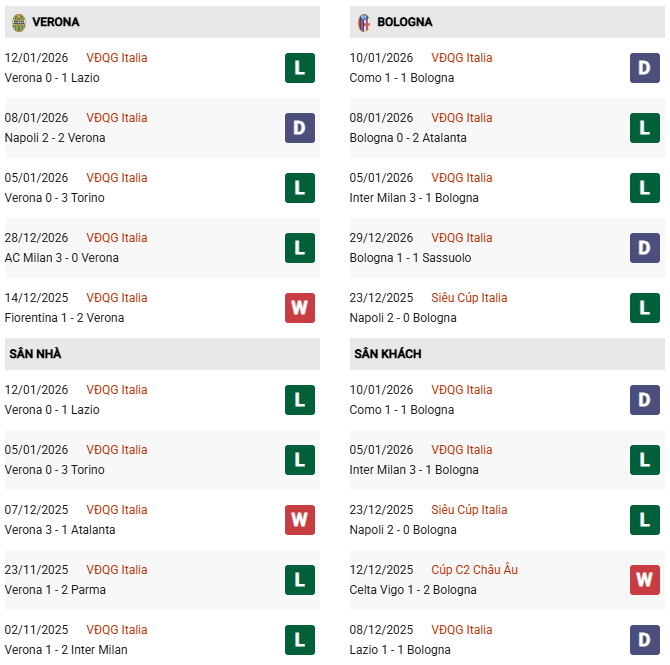Click the AC Milan 3 - 0 Verona result

tap(61, 258)
